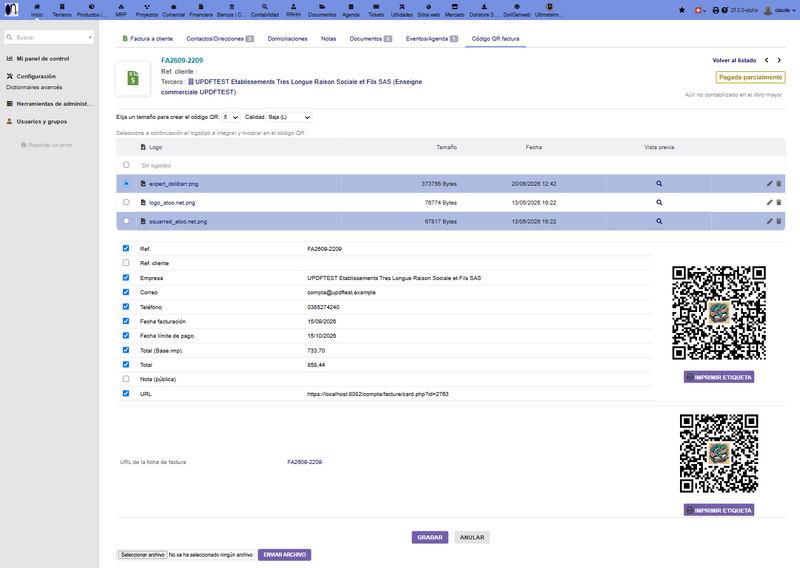Image resolution: width=800 pixels, height=568 pixels.
Task: Preview logo_atoo.net.png with magnifier icon
Action: [659, 203]
